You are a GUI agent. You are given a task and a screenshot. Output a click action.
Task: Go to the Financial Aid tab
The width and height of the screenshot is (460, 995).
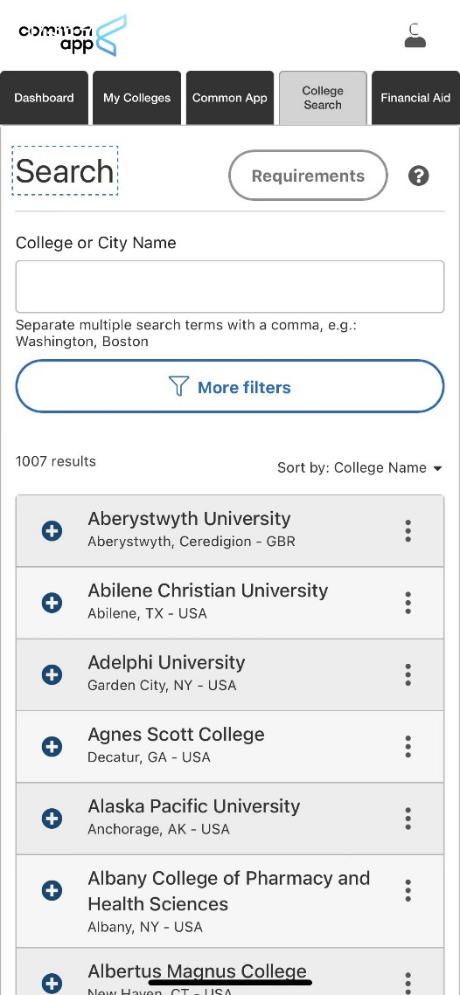point(416,98)
